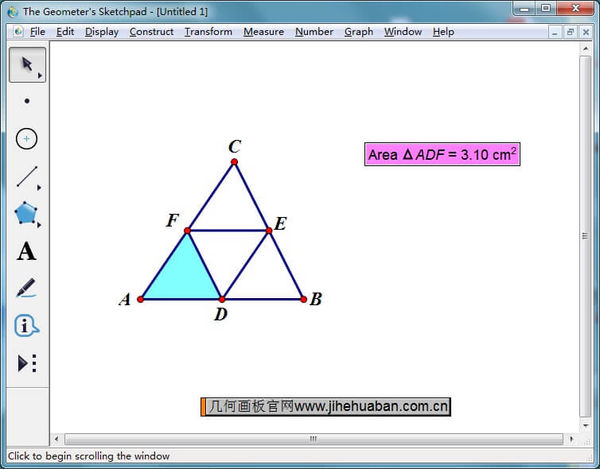Select the Information tool

click(26, 326)
